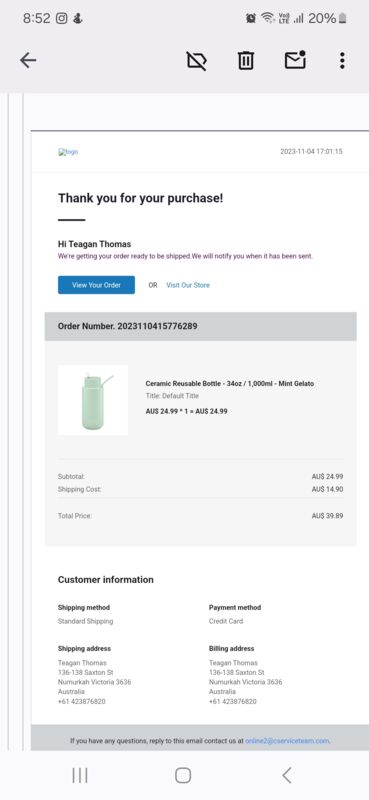
Task: Click the online2@cserviceteam.com email link
Action: click(x=287, y=741)
